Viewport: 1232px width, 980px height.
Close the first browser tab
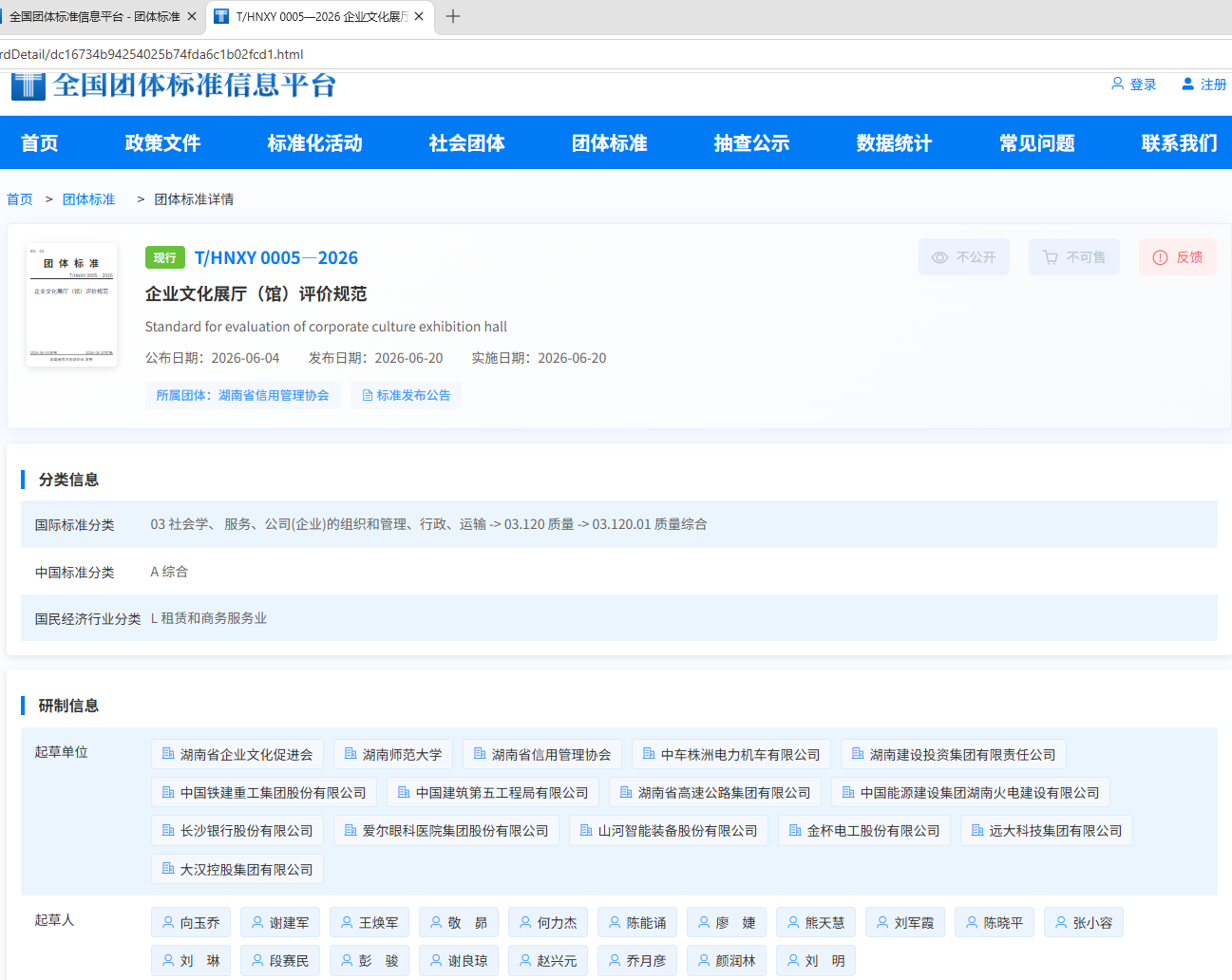pyautogui.click(x=192, y=16)
